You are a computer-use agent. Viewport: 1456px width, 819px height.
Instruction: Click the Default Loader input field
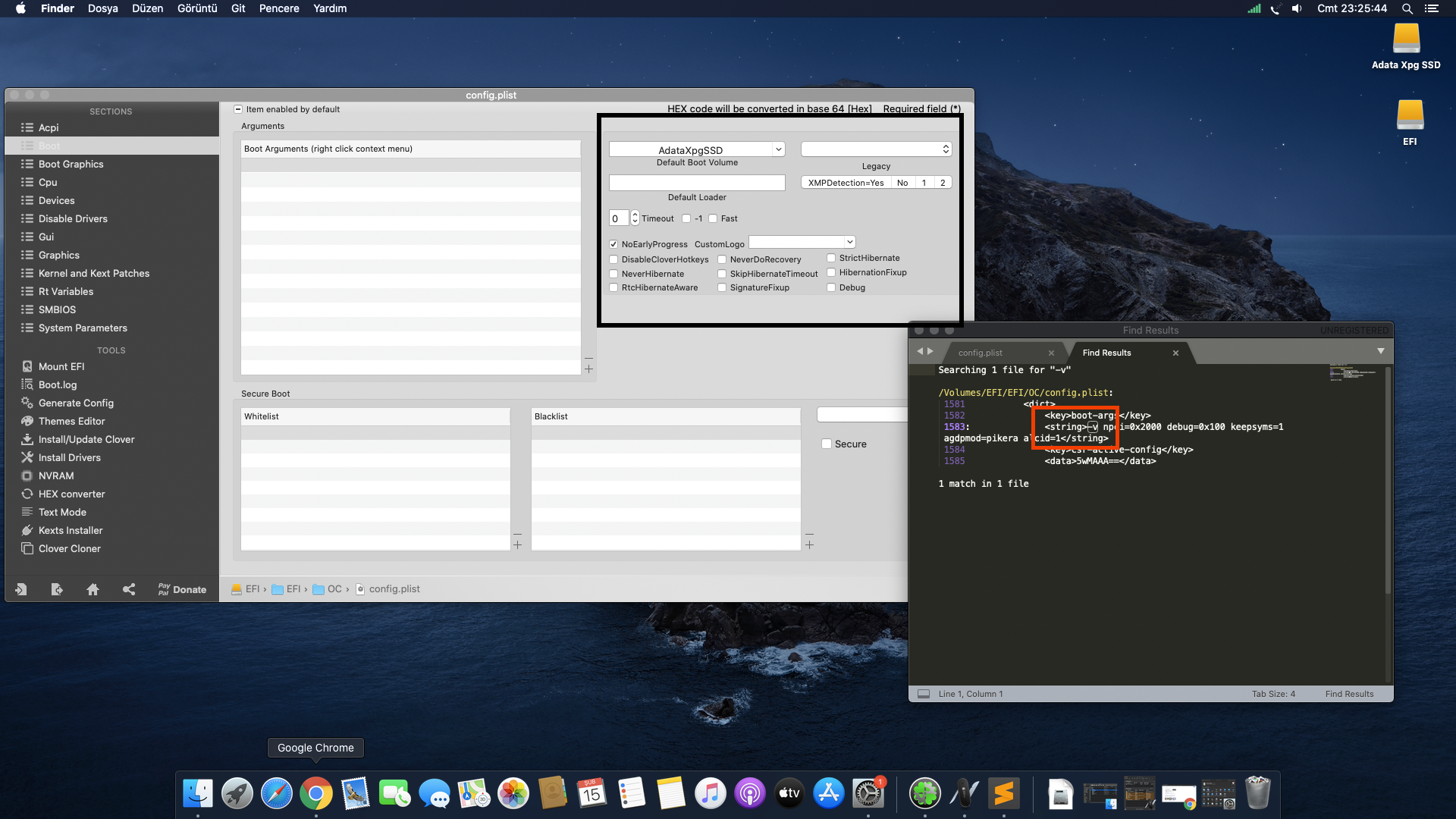(x=697, y=183)
